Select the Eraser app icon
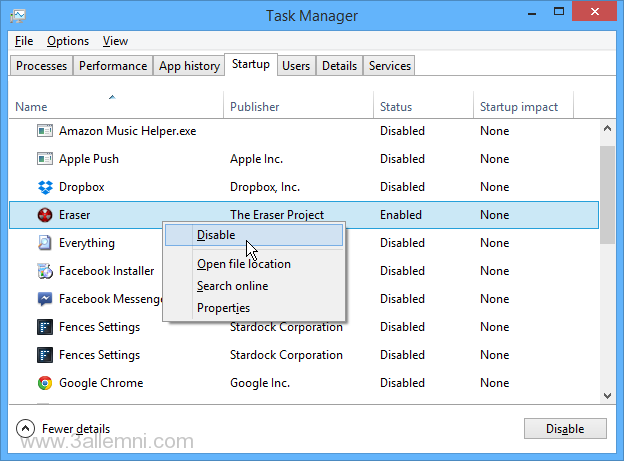624x461 pixels. [x=44, y=215]
